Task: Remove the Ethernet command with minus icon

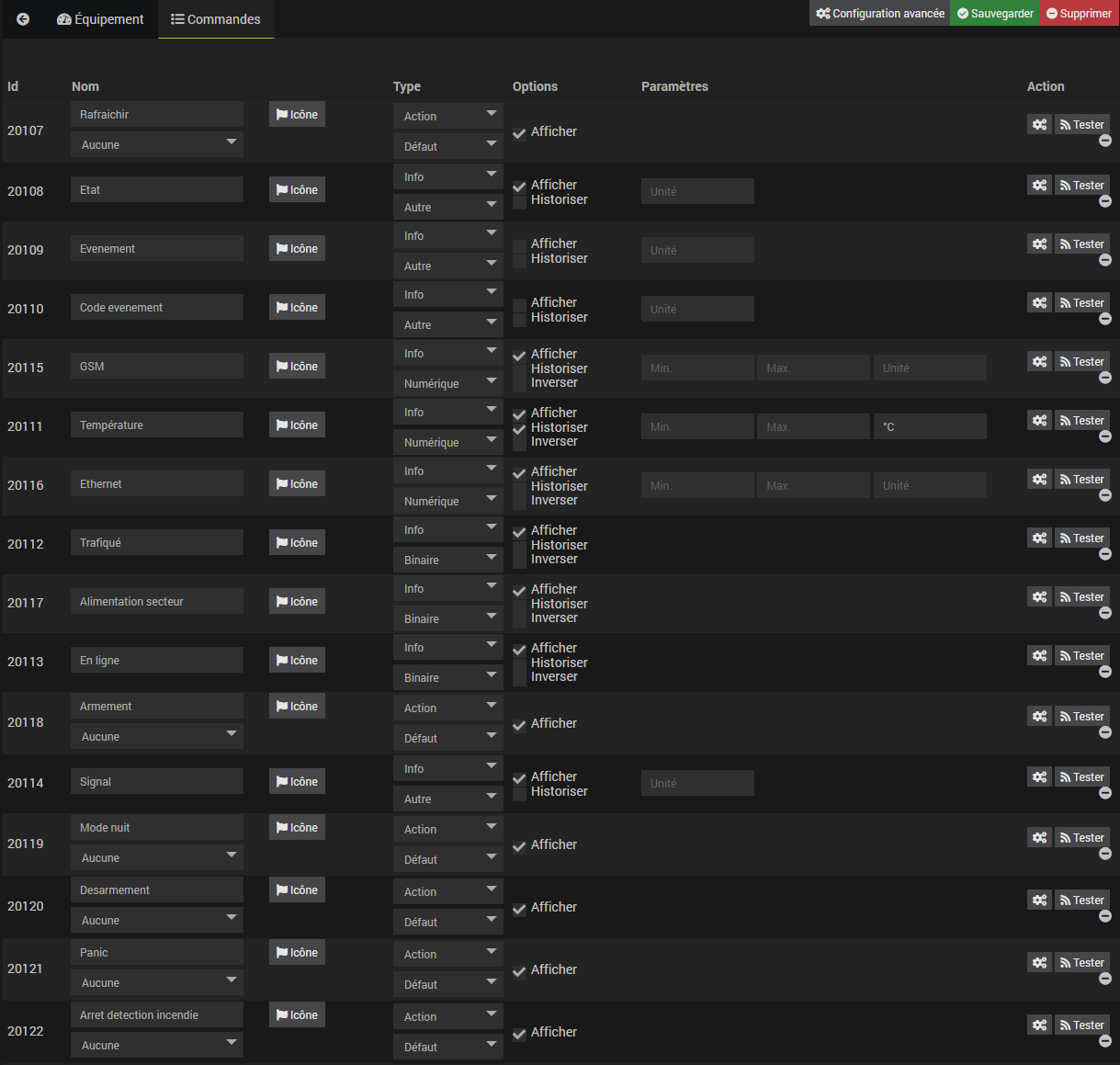Action: click(1105, 495)
